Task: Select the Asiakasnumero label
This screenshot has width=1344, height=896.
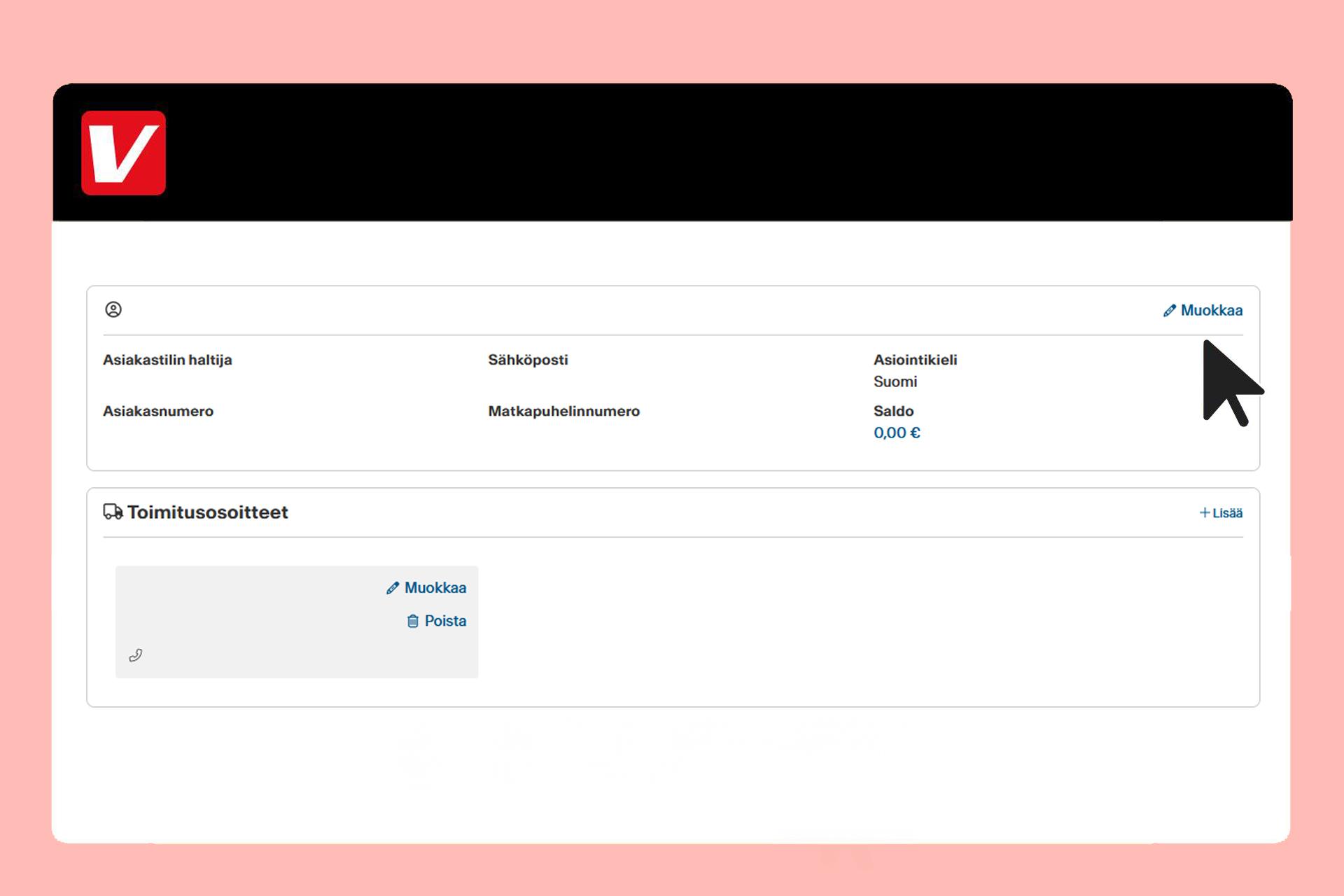Action: click(x=158, y=411)
